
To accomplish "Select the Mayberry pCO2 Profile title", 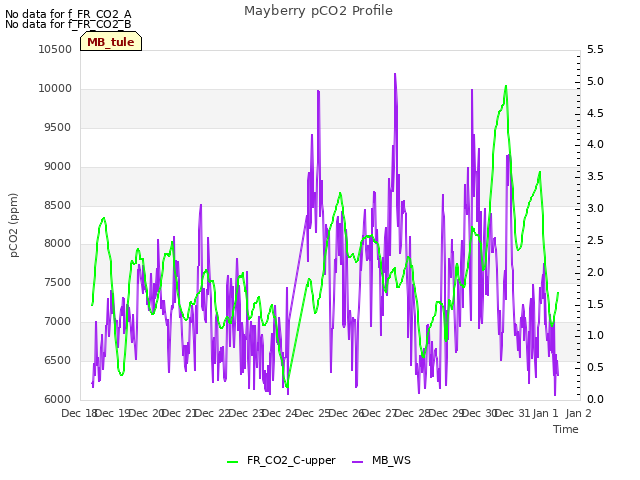I will click(318, 11).
